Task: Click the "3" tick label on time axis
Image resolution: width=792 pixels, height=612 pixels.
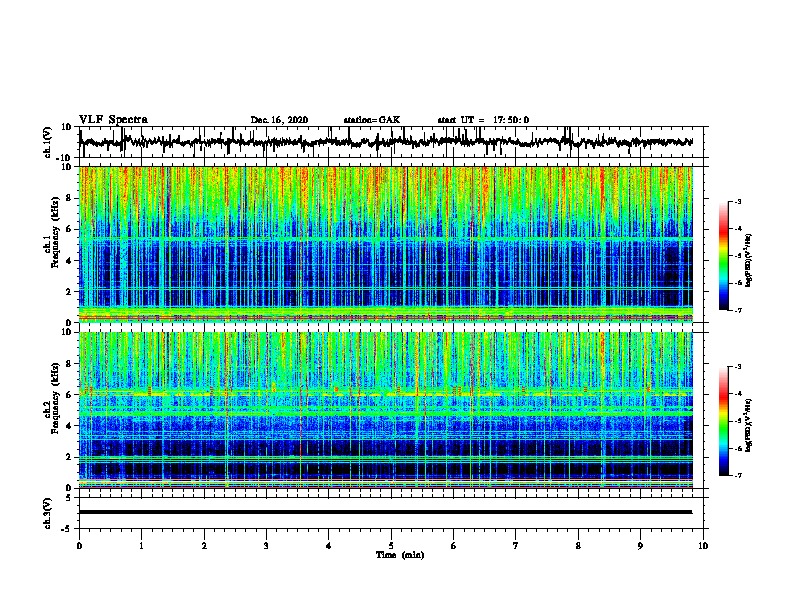Action: click(266, 546)
